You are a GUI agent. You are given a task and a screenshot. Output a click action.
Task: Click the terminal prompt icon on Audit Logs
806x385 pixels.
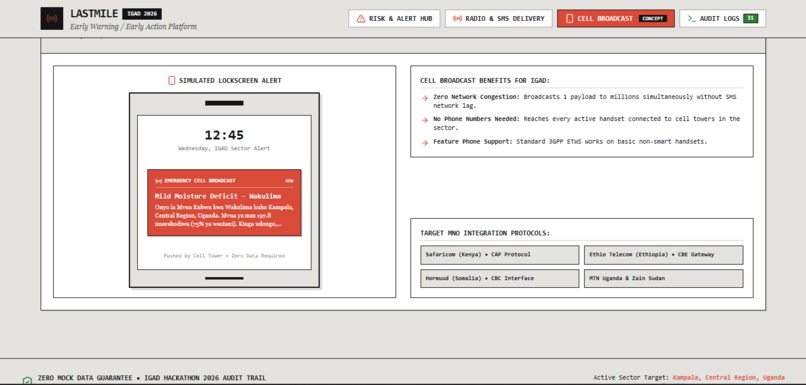(691, 19)
